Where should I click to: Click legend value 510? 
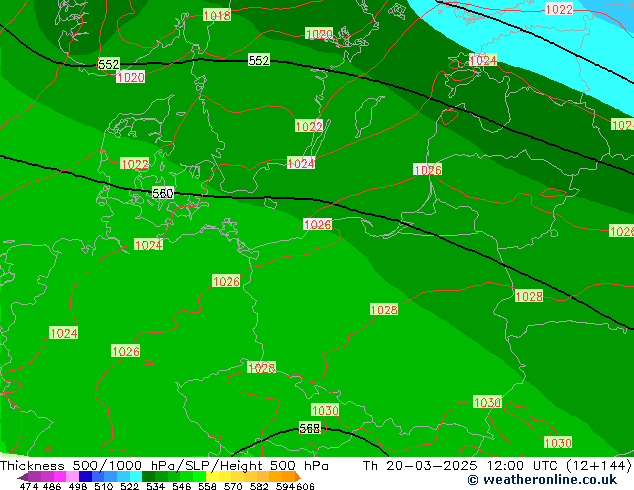[x=104, y=486]
